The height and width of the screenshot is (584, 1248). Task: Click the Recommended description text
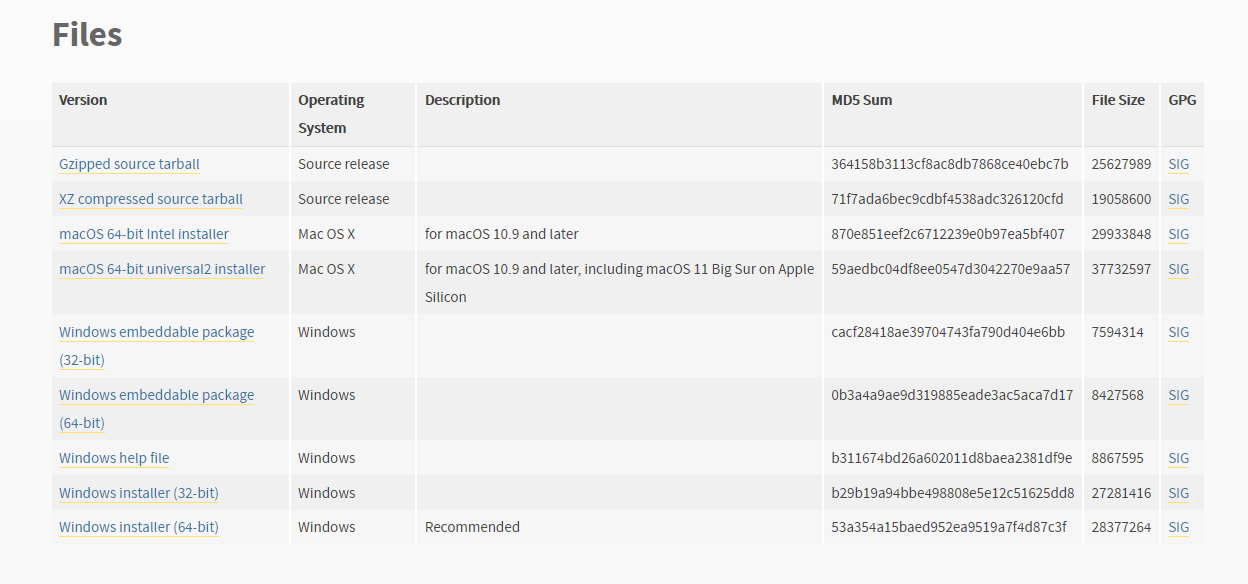472,527
